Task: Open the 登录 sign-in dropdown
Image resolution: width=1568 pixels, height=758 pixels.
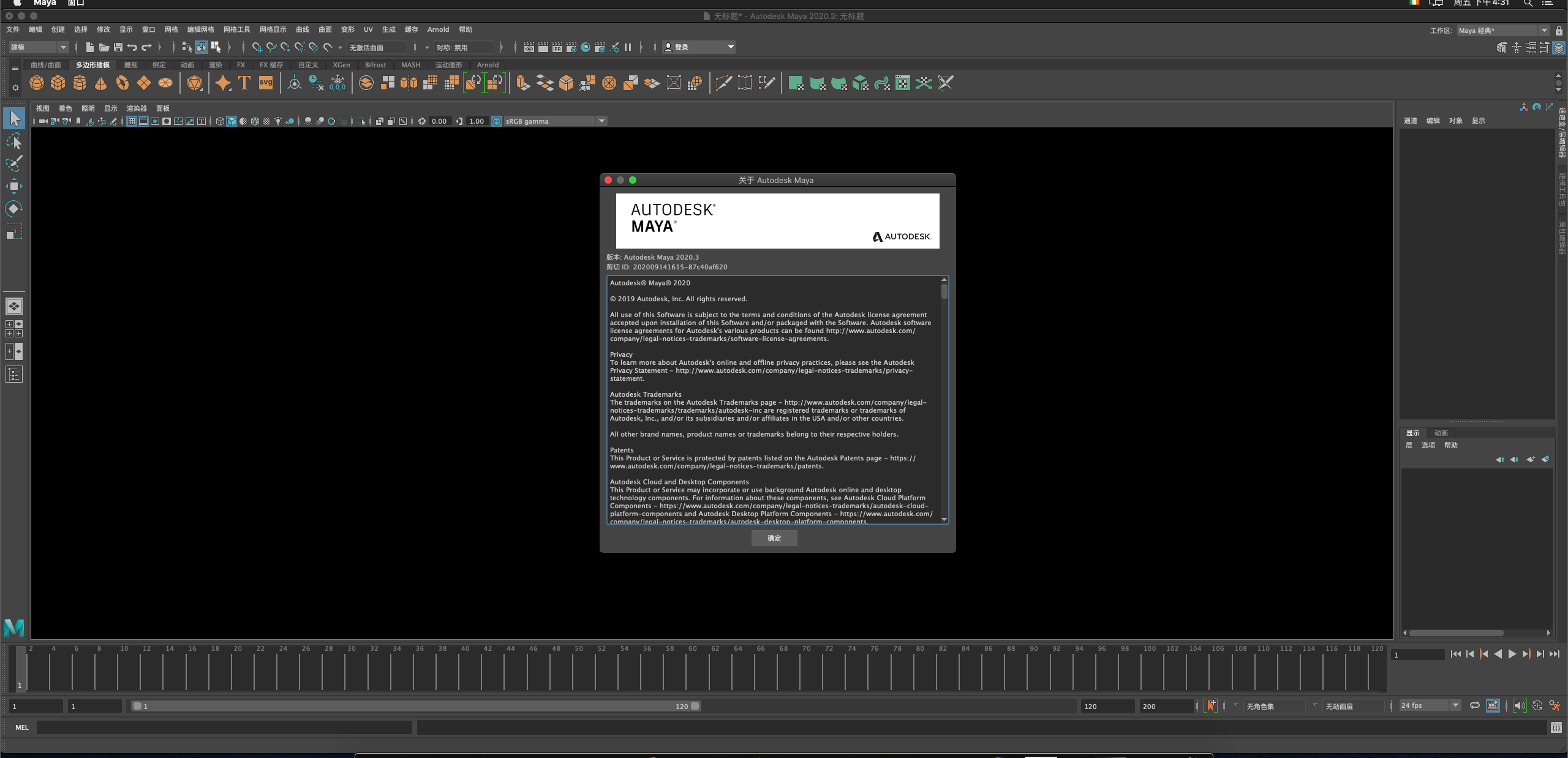Action: [699, 47]
